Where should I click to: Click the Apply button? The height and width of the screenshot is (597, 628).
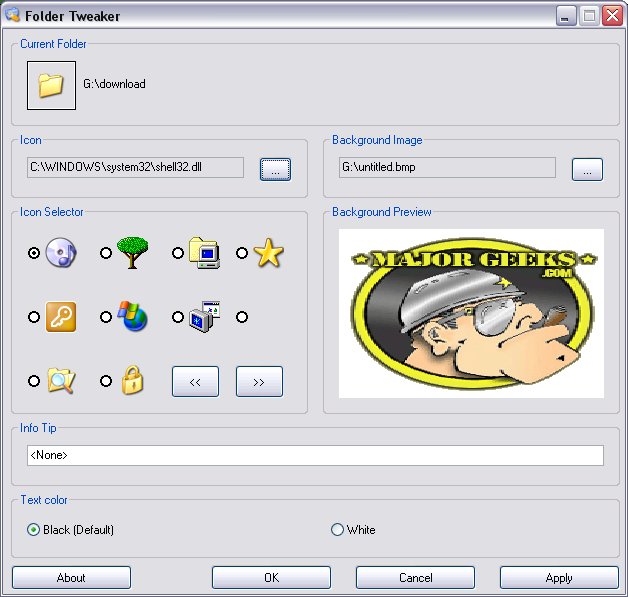(559, 577)
